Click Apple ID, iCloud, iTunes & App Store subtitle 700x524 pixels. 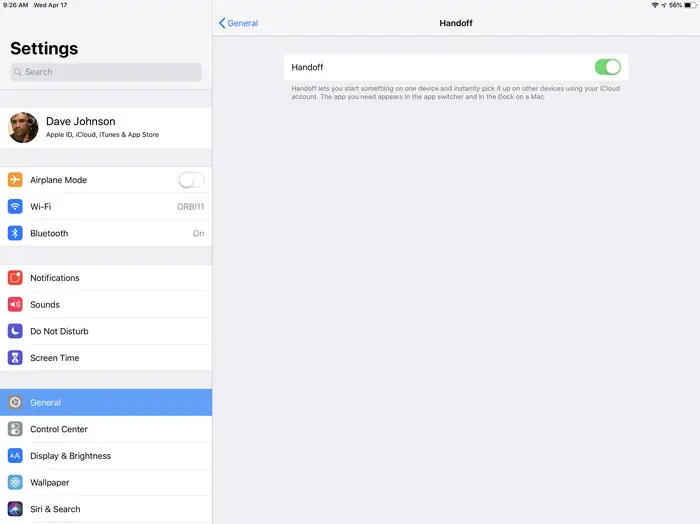[x=102, y=134]
